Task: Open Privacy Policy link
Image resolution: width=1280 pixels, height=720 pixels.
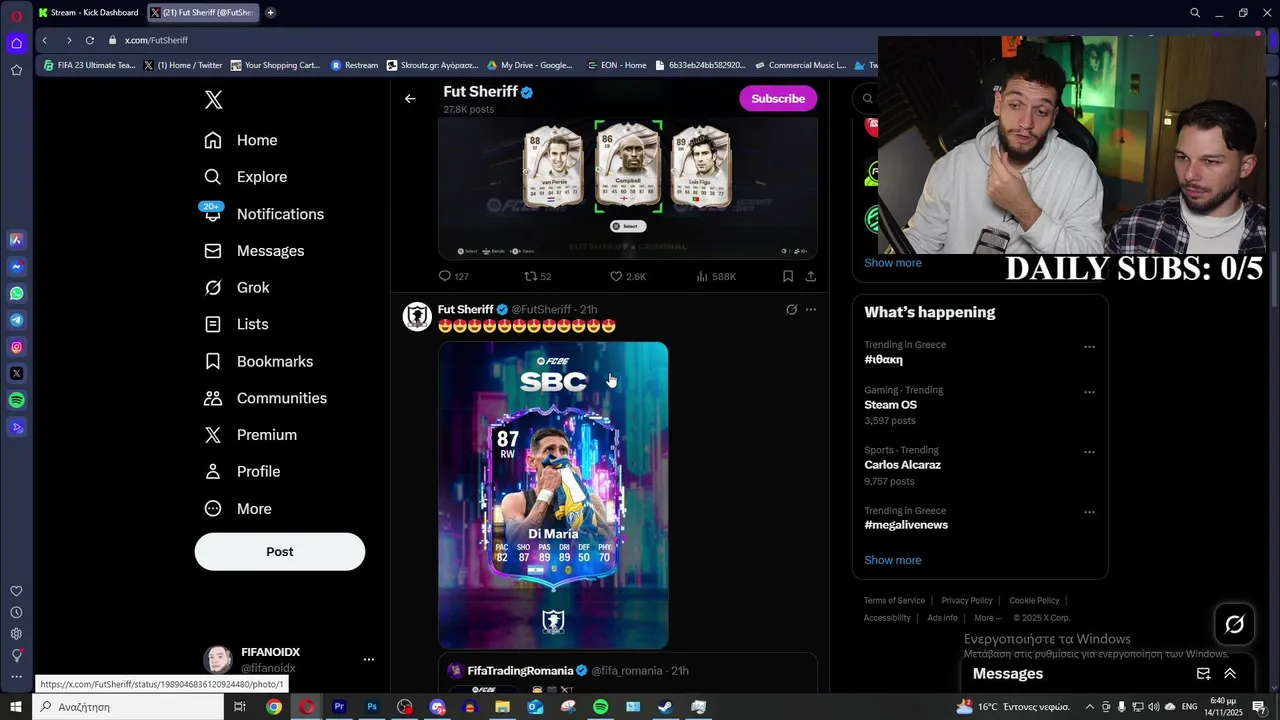Action: 967,601
